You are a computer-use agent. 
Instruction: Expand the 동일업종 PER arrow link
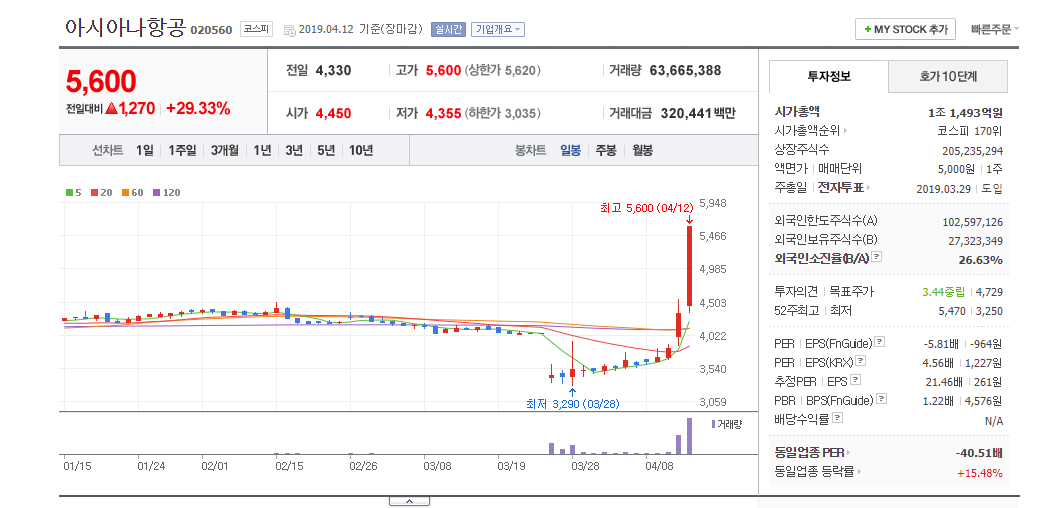(849, 453)
